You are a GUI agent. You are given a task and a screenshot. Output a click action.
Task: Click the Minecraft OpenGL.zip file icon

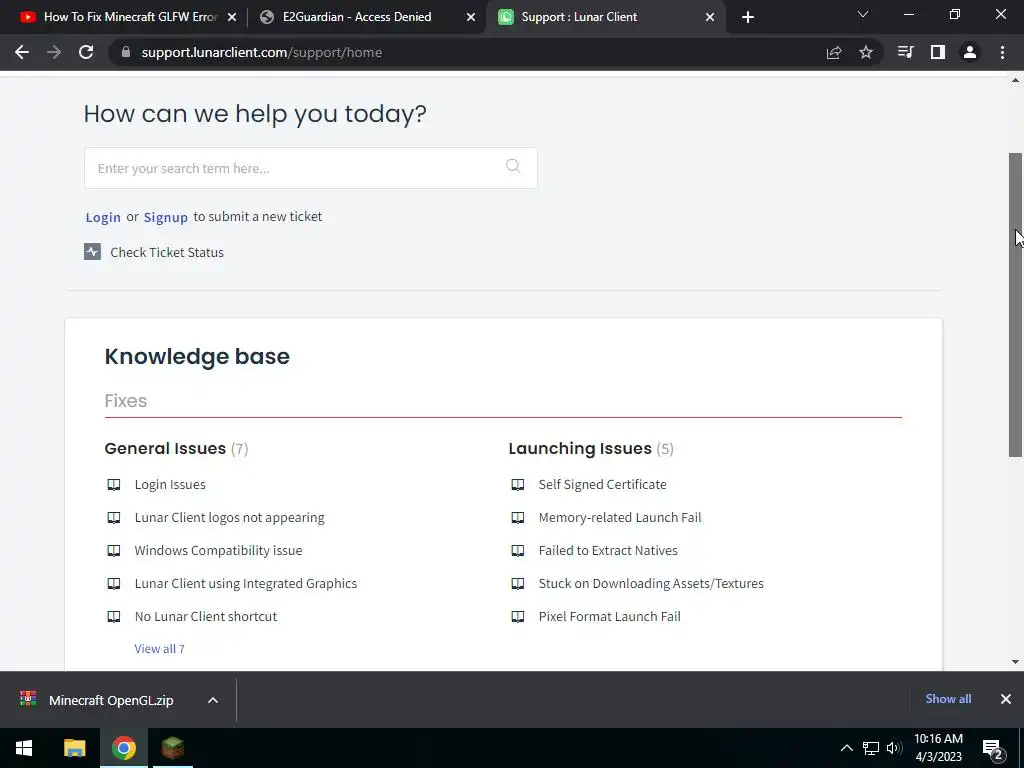click(28, 699)
